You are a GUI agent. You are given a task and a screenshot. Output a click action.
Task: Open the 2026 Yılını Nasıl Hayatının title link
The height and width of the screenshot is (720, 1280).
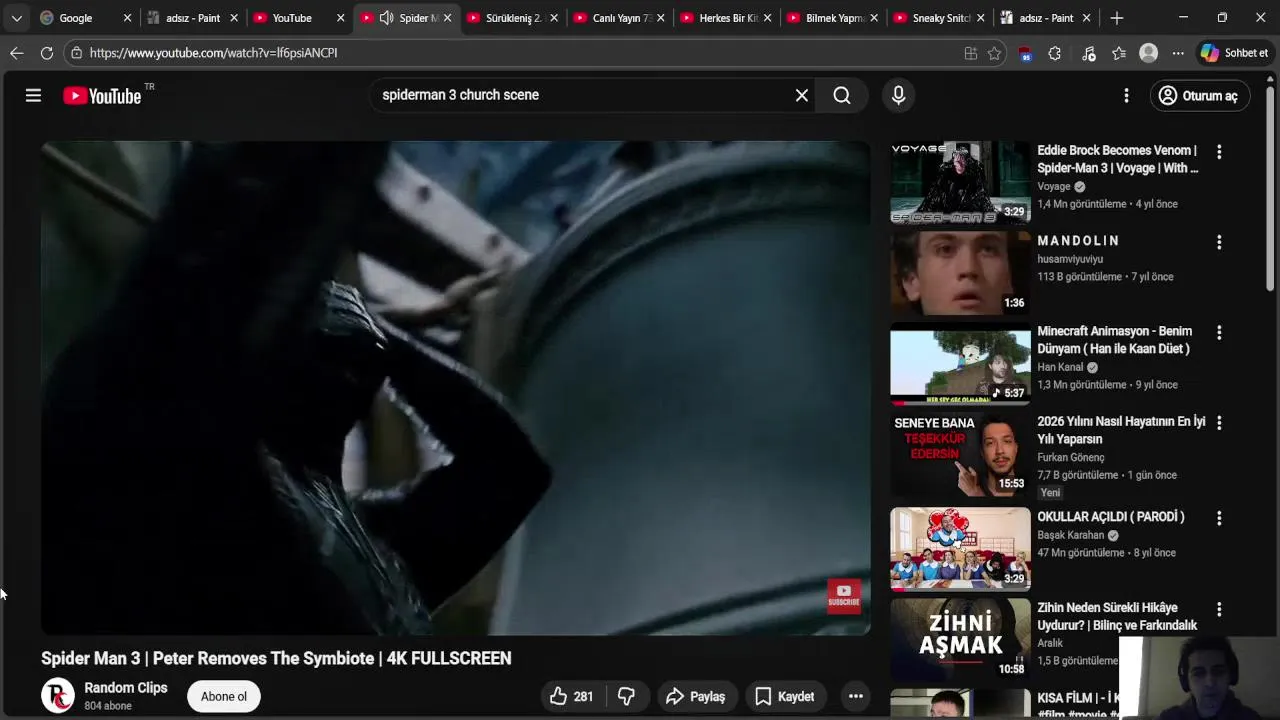pos(1121,430)
